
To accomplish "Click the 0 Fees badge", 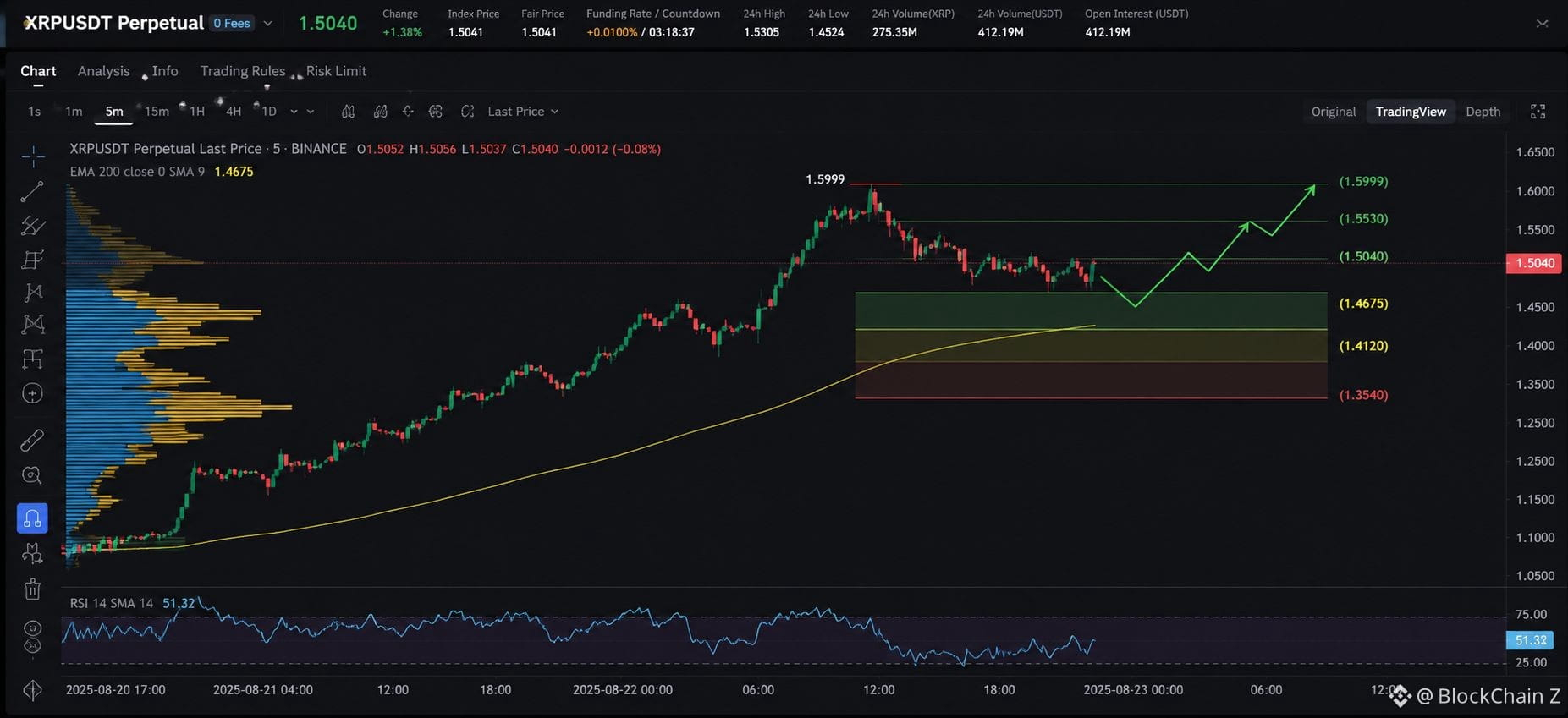I will pos(232,24).
